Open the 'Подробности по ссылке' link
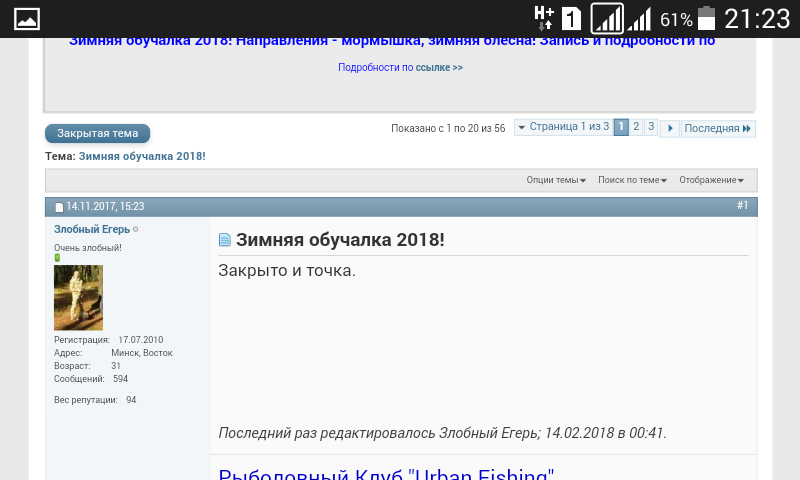Screen dimensions: 800x480 [x=400, y=68]
